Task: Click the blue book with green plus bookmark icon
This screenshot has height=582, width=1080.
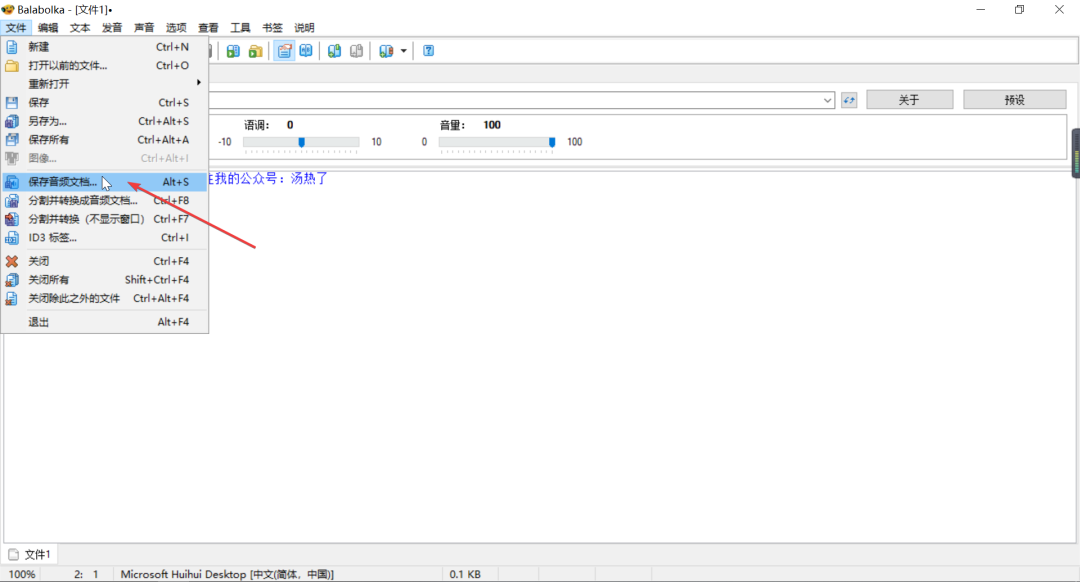Action: click(334, 51)
